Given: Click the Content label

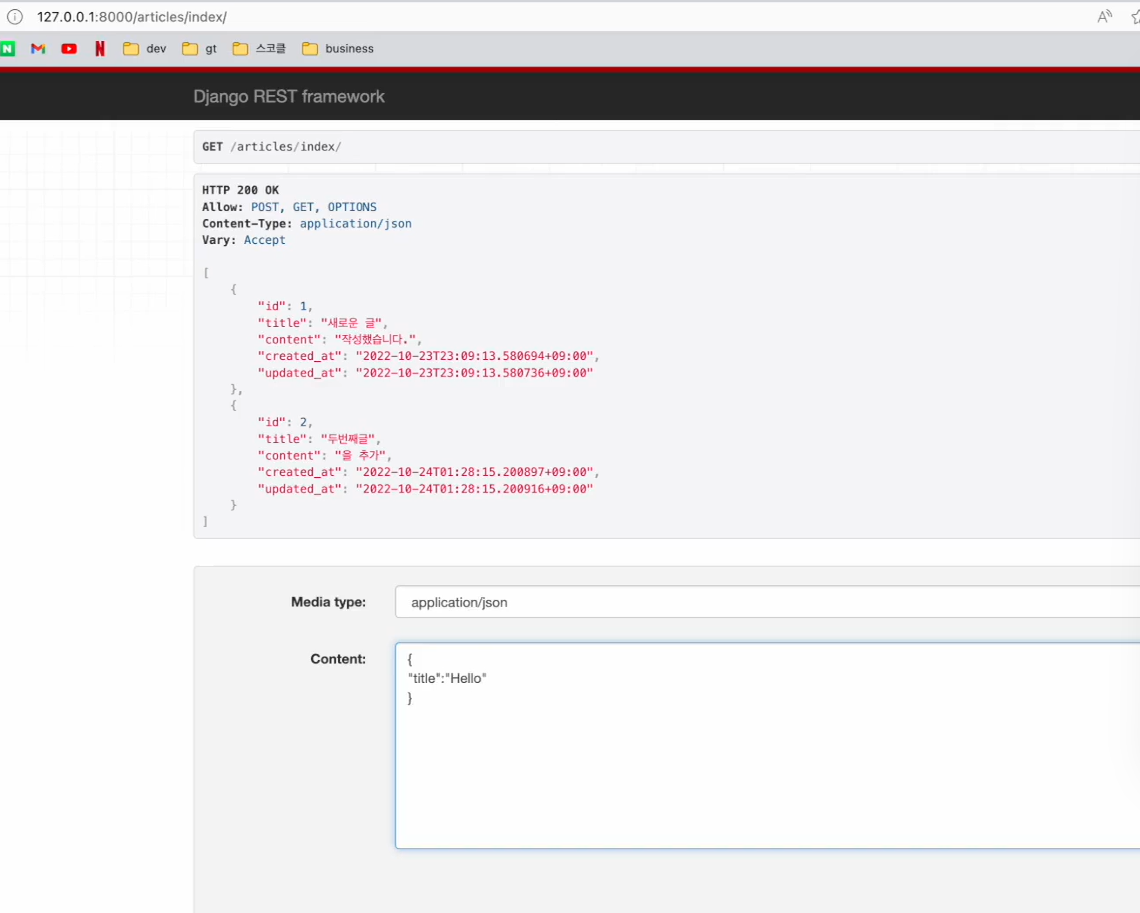Looking at the screenshot, I should pyautogui.click(x=338, y=659).
